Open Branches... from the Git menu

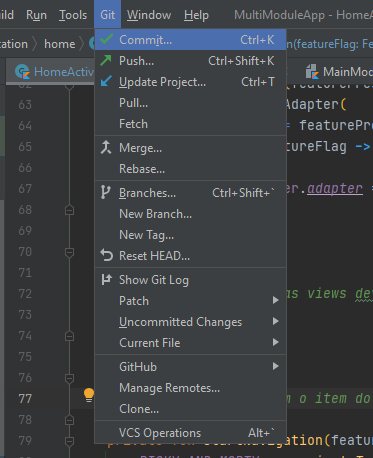pyautogui.click(x=191, y=193)
